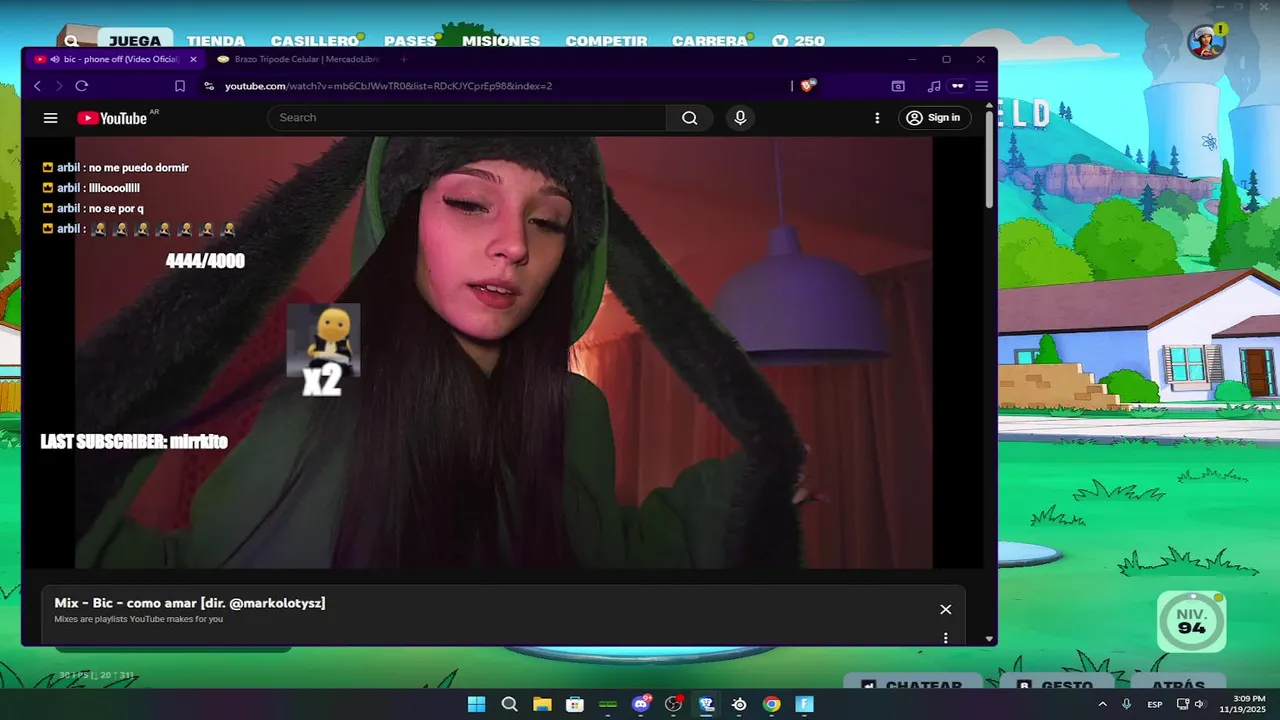The width and height of the screenshot is (1280, 720).
Task: Open the game's JUEGA tab
Action: 134,41
